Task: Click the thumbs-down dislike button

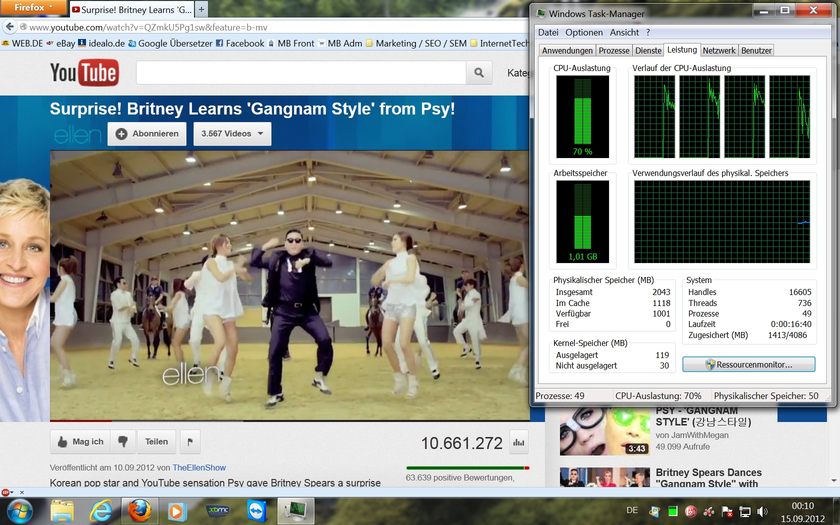Action: [123, 441]
